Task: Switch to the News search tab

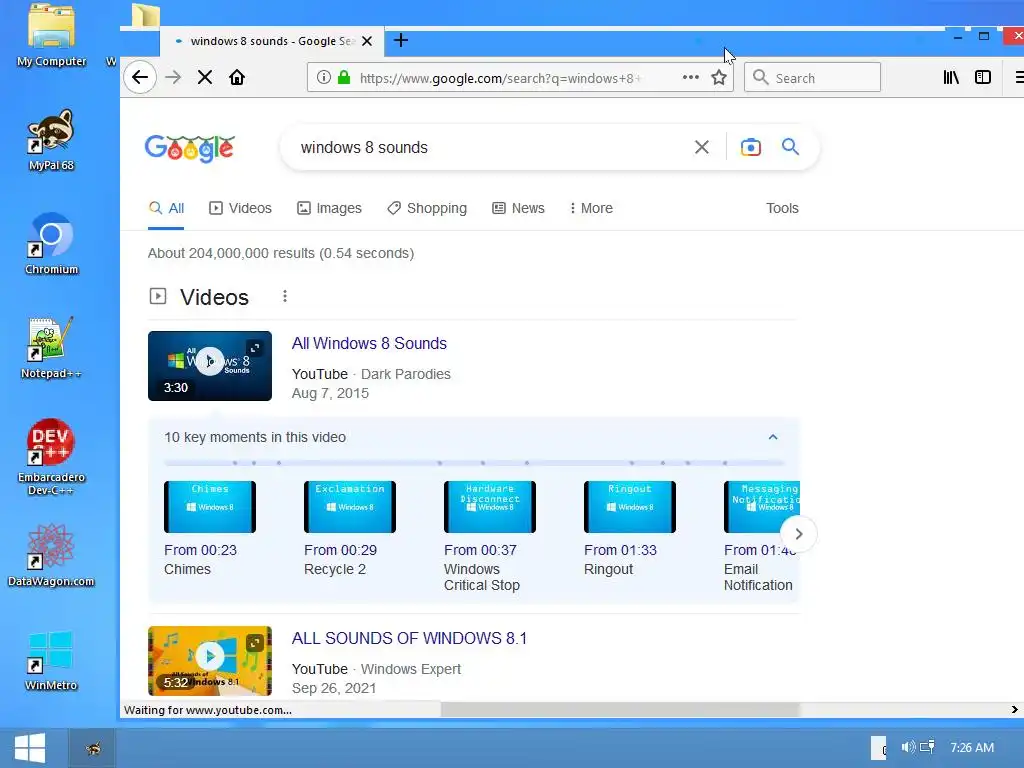Action: pos(519,208)
